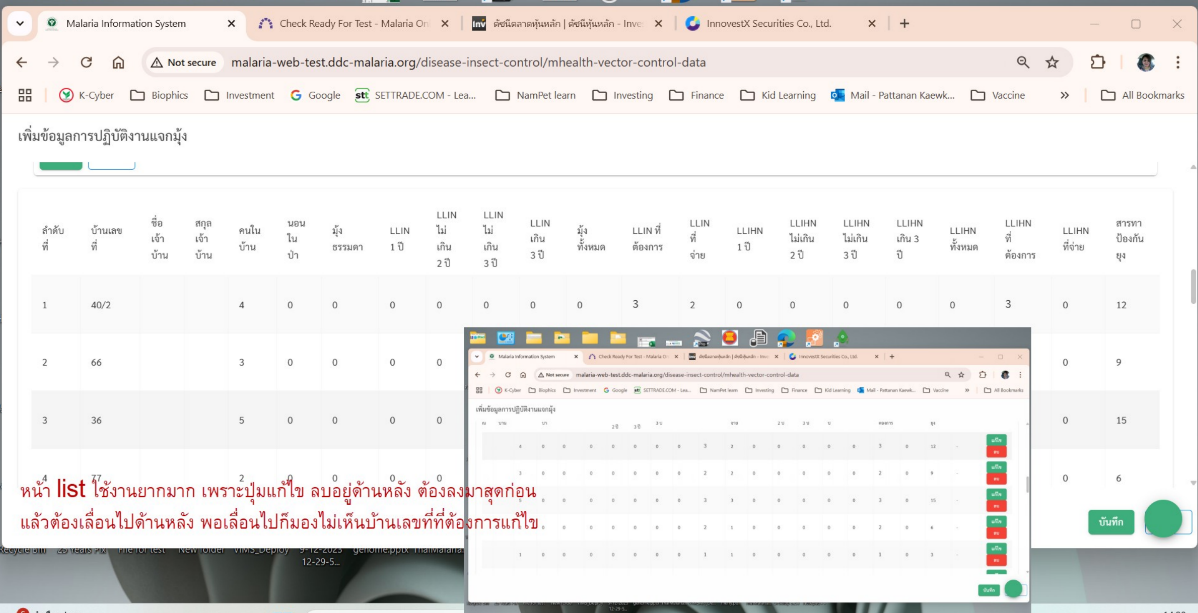Screen dimensions: 1198x613
Task: Open the browser home page icon
Action: click(x=118, y=62)
